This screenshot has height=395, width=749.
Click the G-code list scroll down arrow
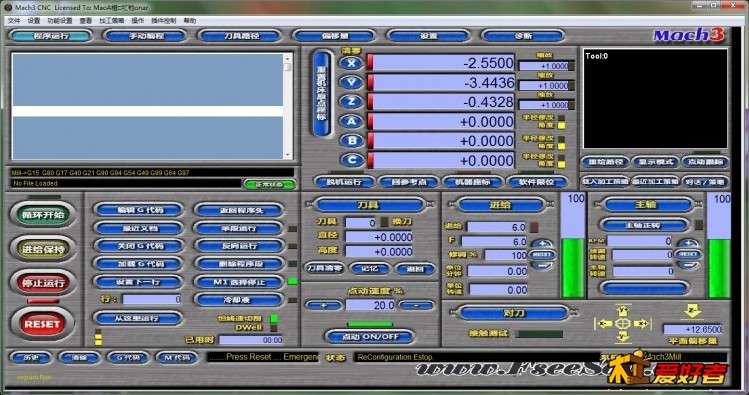click(288, 155)
